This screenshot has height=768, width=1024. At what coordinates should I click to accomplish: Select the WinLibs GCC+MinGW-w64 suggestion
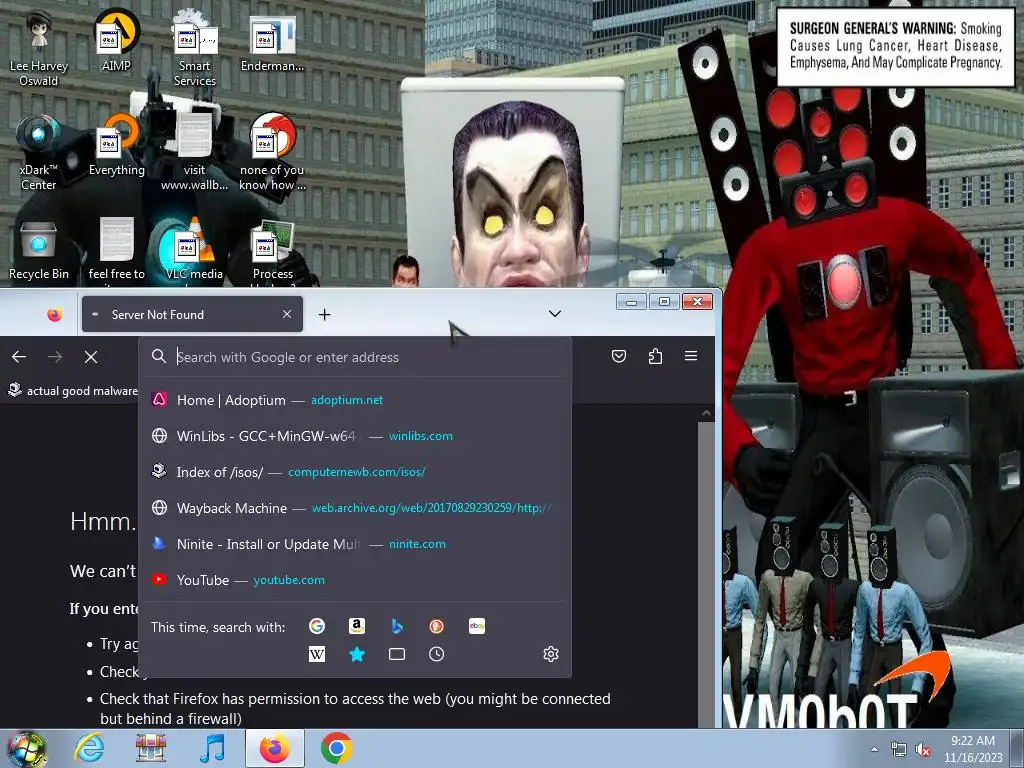pyautogui.click(x=355, y=436)
